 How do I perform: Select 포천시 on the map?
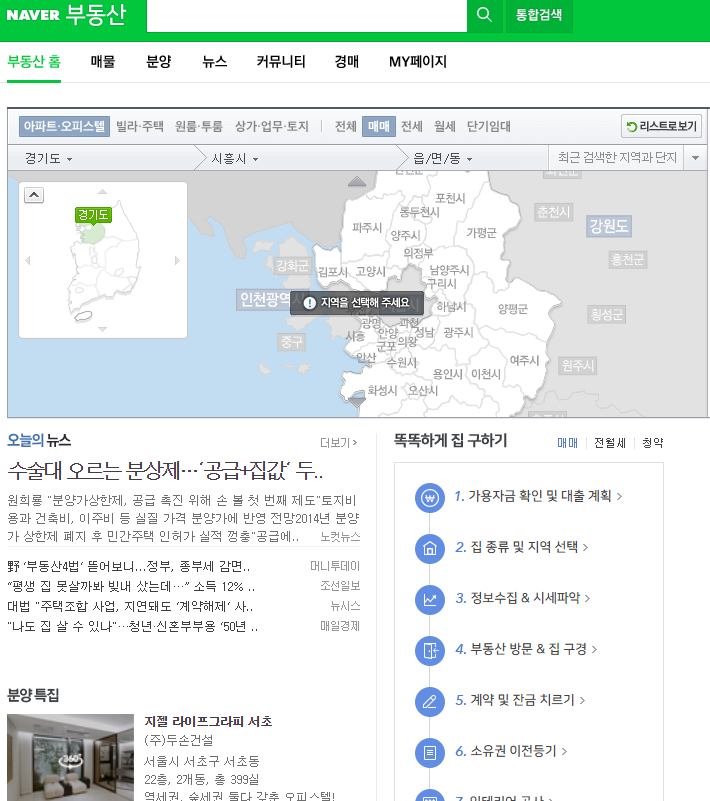pos(450,198)
